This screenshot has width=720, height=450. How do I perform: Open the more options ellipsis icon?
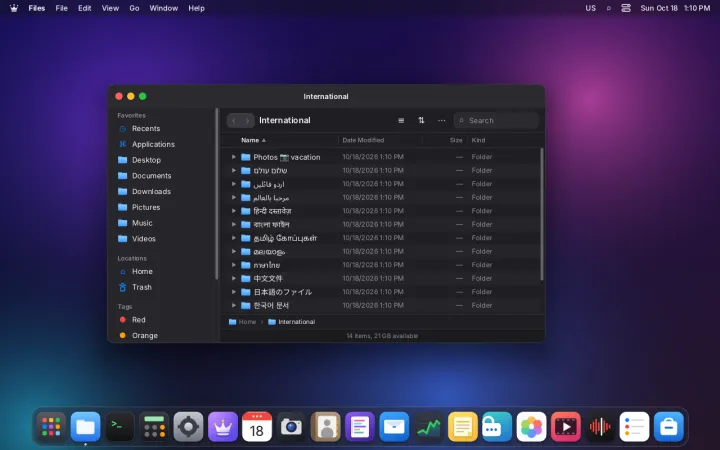click(x=441, y=120)
